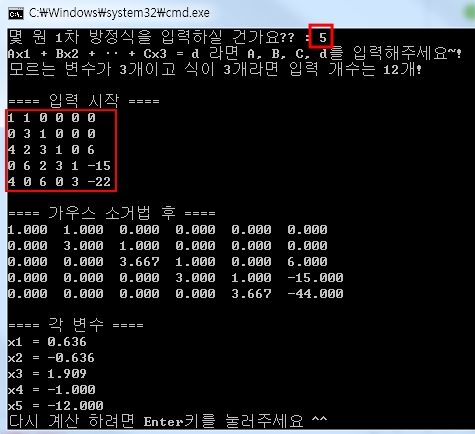Open the cmd.exe system menu icon
475x434 pixels.
[16, 14]
